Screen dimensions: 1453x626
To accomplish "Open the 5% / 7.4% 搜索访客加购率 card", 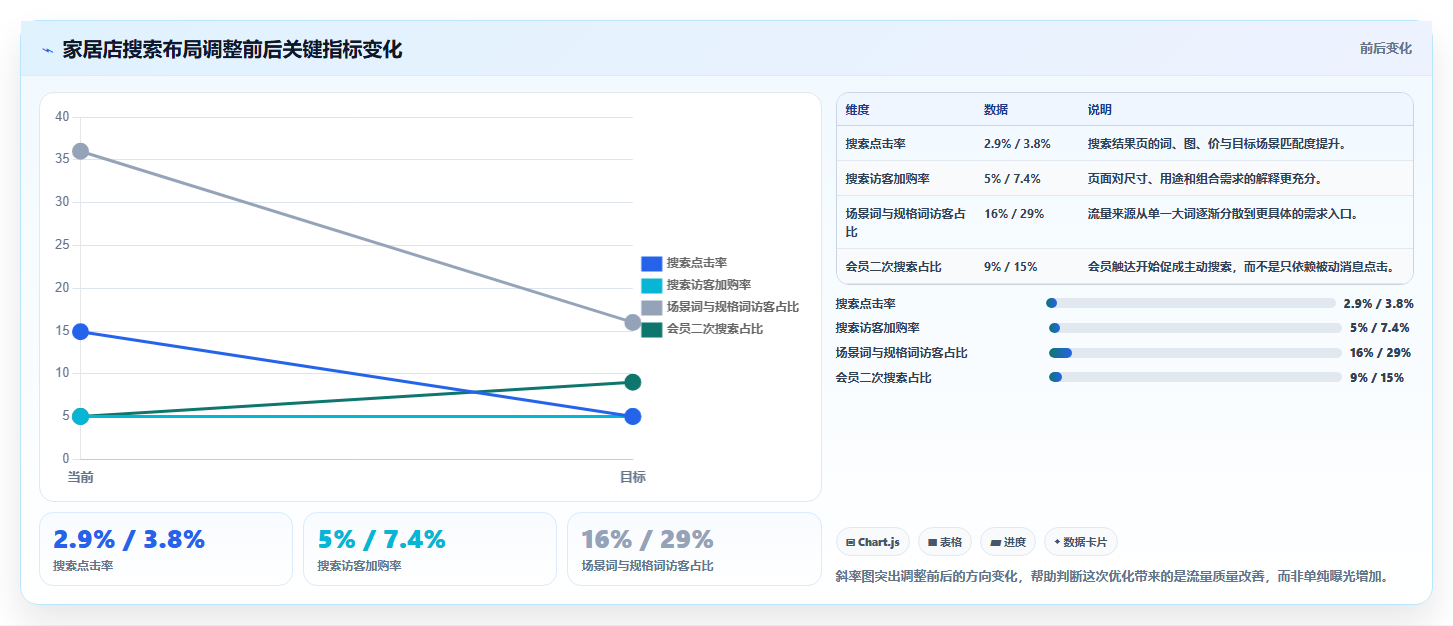I will (x=430, y=549).
